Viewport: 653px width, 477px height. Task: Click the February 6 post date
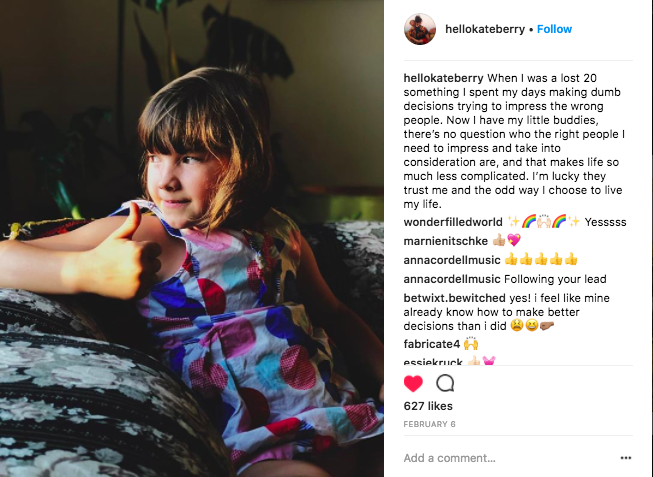pos(429,424)
